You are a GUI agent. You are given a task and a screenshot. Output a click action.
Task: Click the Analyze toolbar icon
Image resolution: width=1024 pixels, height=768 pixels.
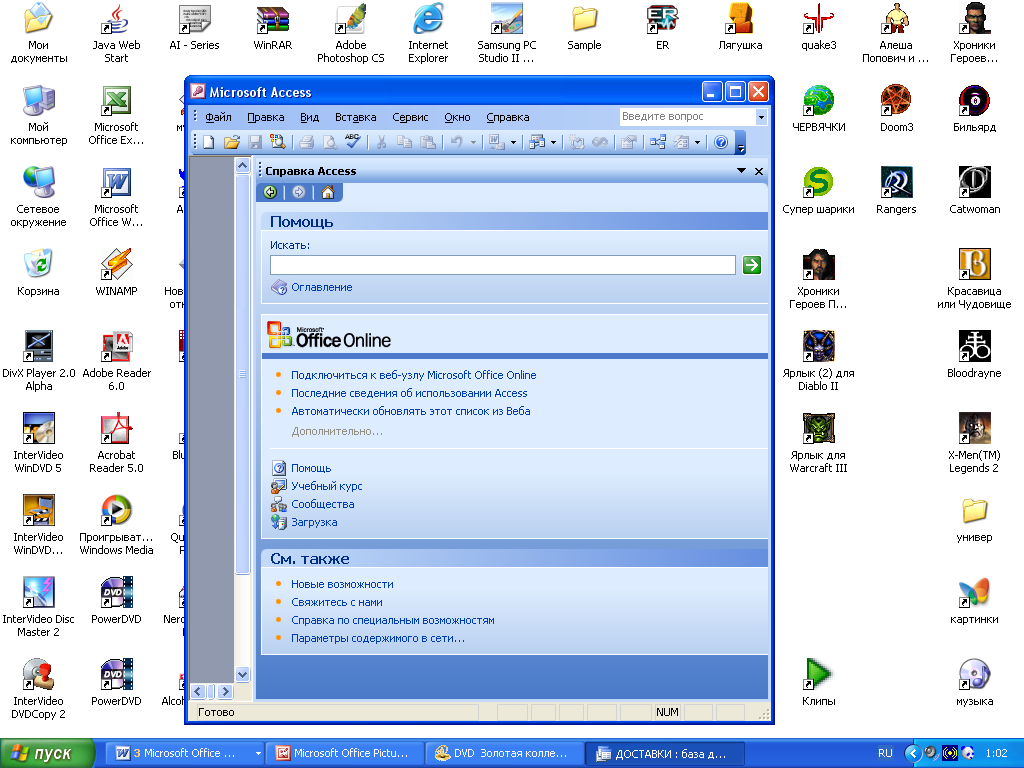[x=537, y=142]
